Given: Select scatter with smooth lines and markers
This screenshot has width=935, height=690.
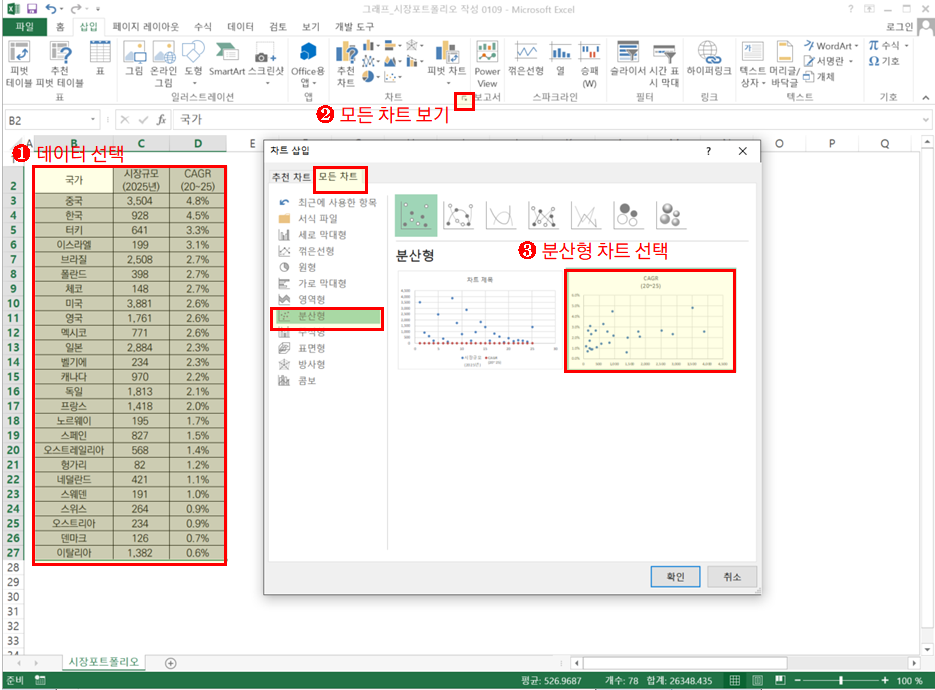Looking at the screenshot, I should point(459,215).
